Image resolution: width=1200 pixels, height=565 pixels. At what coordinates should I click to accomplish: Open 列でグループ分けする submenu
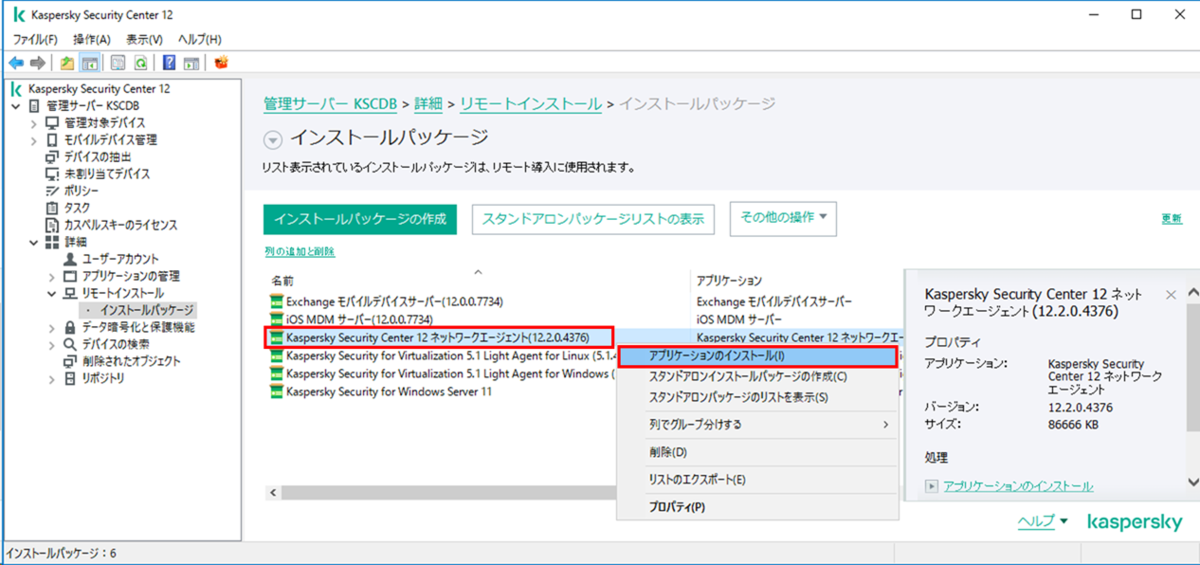756,425
